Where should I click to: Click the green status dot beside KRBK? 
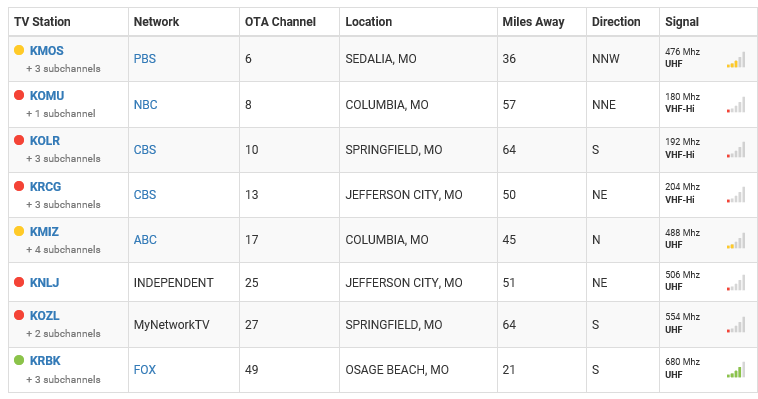pos(19,360)
